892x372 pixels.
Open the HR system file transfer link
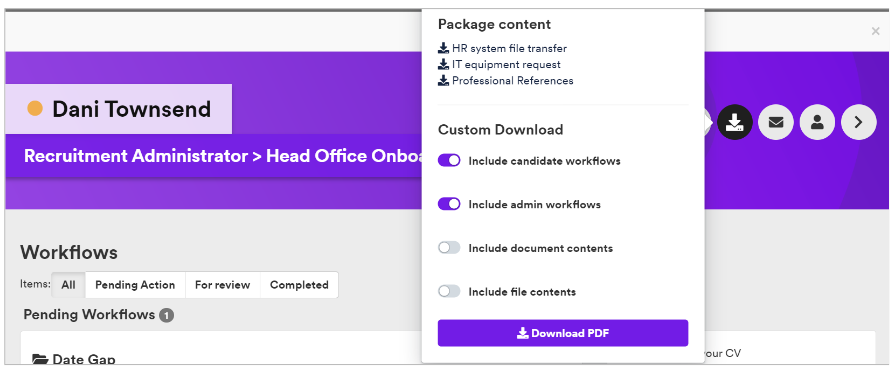coord(509,48)
